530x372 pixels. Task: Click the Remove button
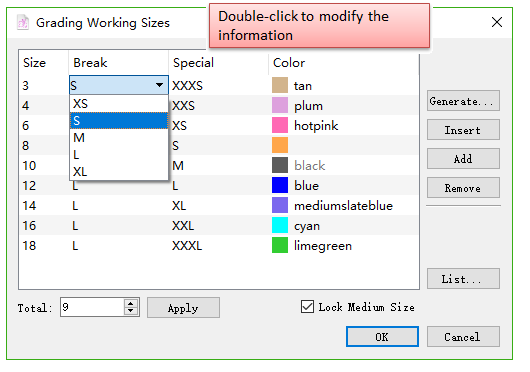point(463,188)
